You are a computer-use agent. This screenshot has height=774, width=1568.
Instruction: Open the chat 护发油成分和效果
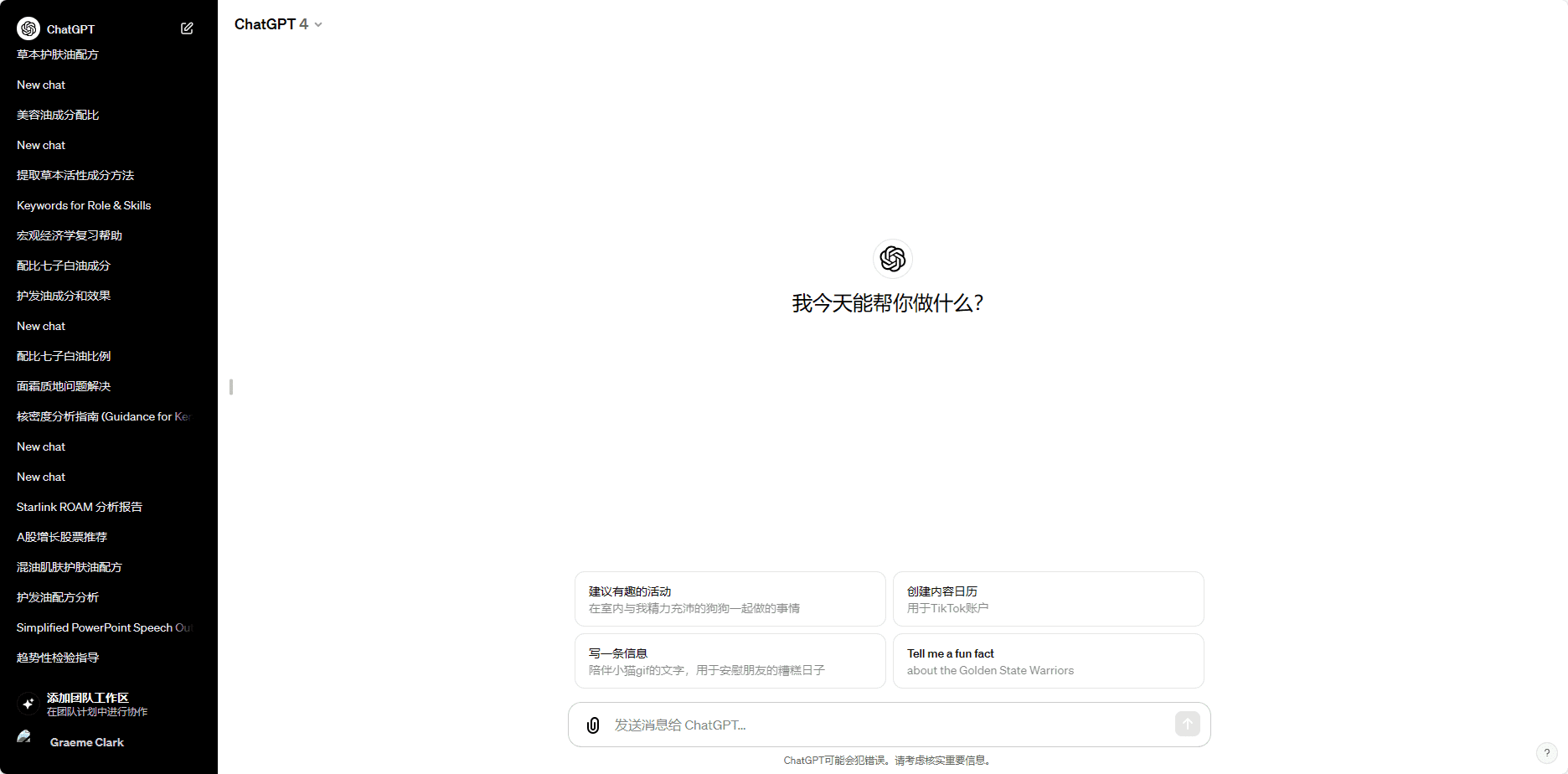coord(64,296)
